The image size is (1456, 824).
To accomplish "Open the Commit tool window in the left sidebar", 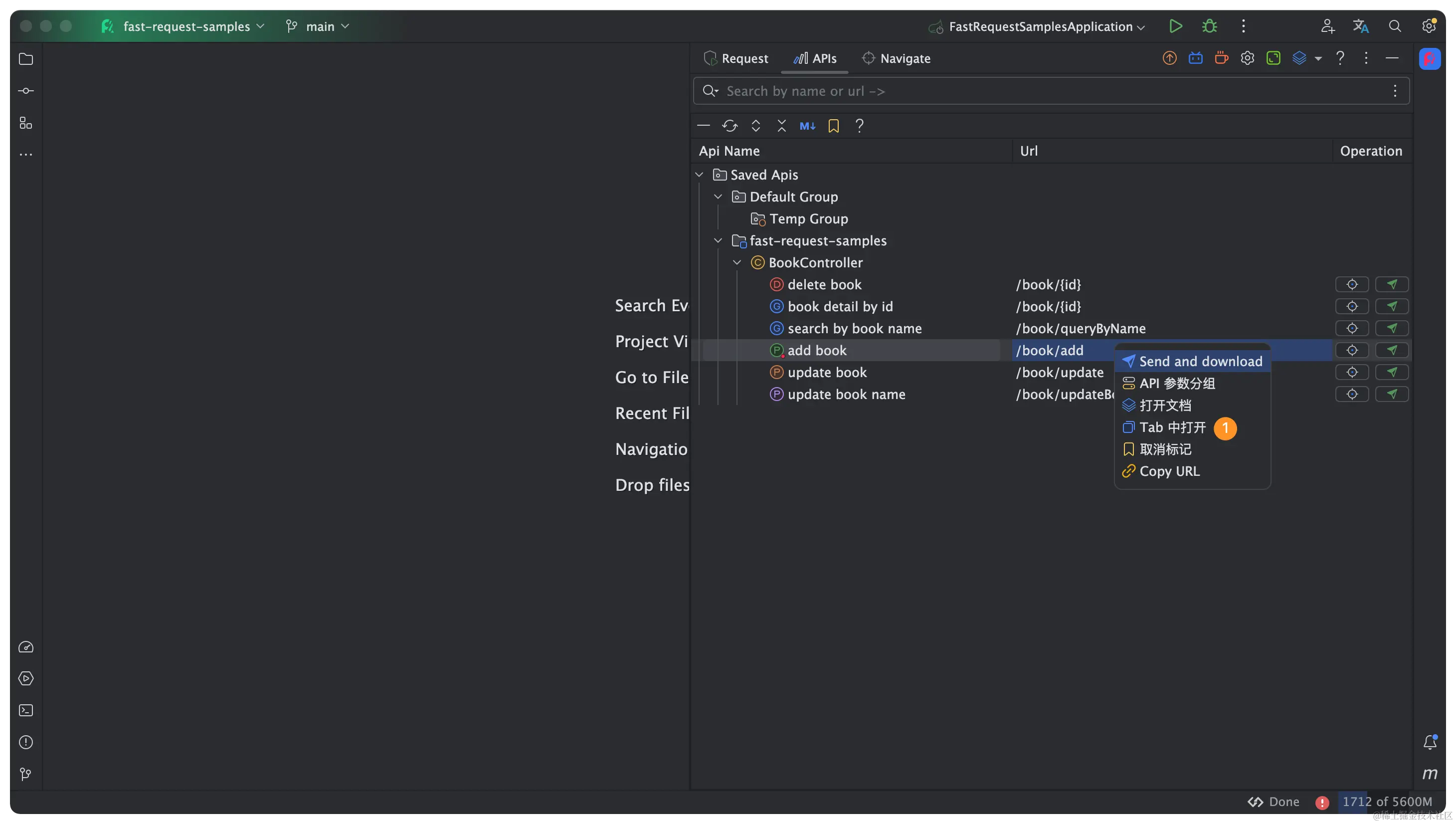I will point(26,91).
